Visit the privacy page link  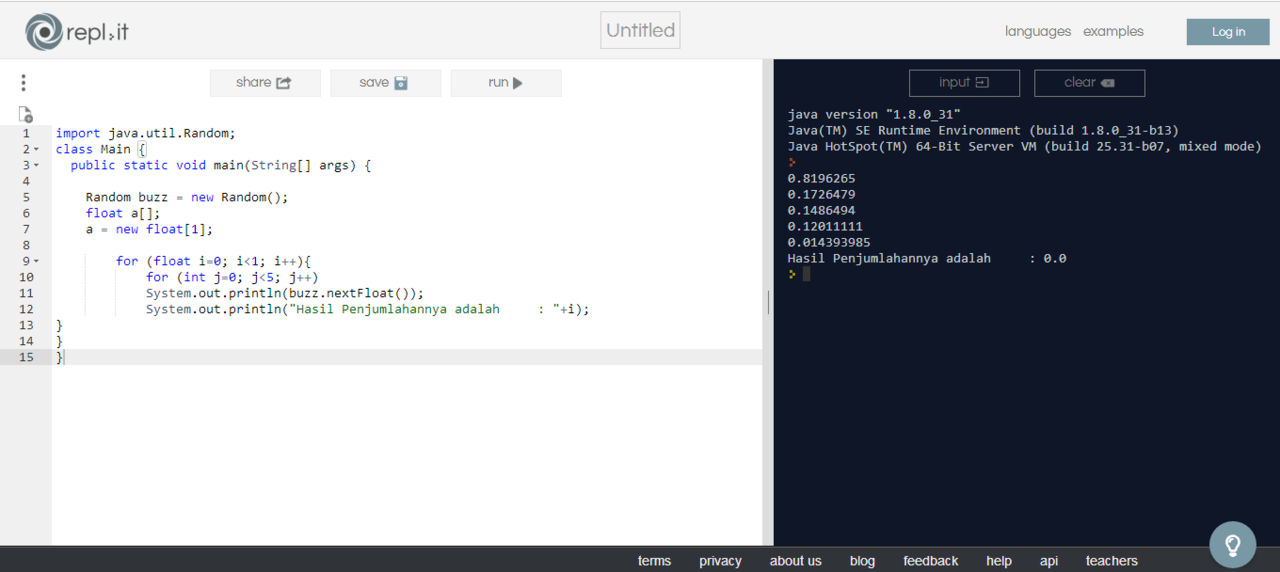pos(720,561)
